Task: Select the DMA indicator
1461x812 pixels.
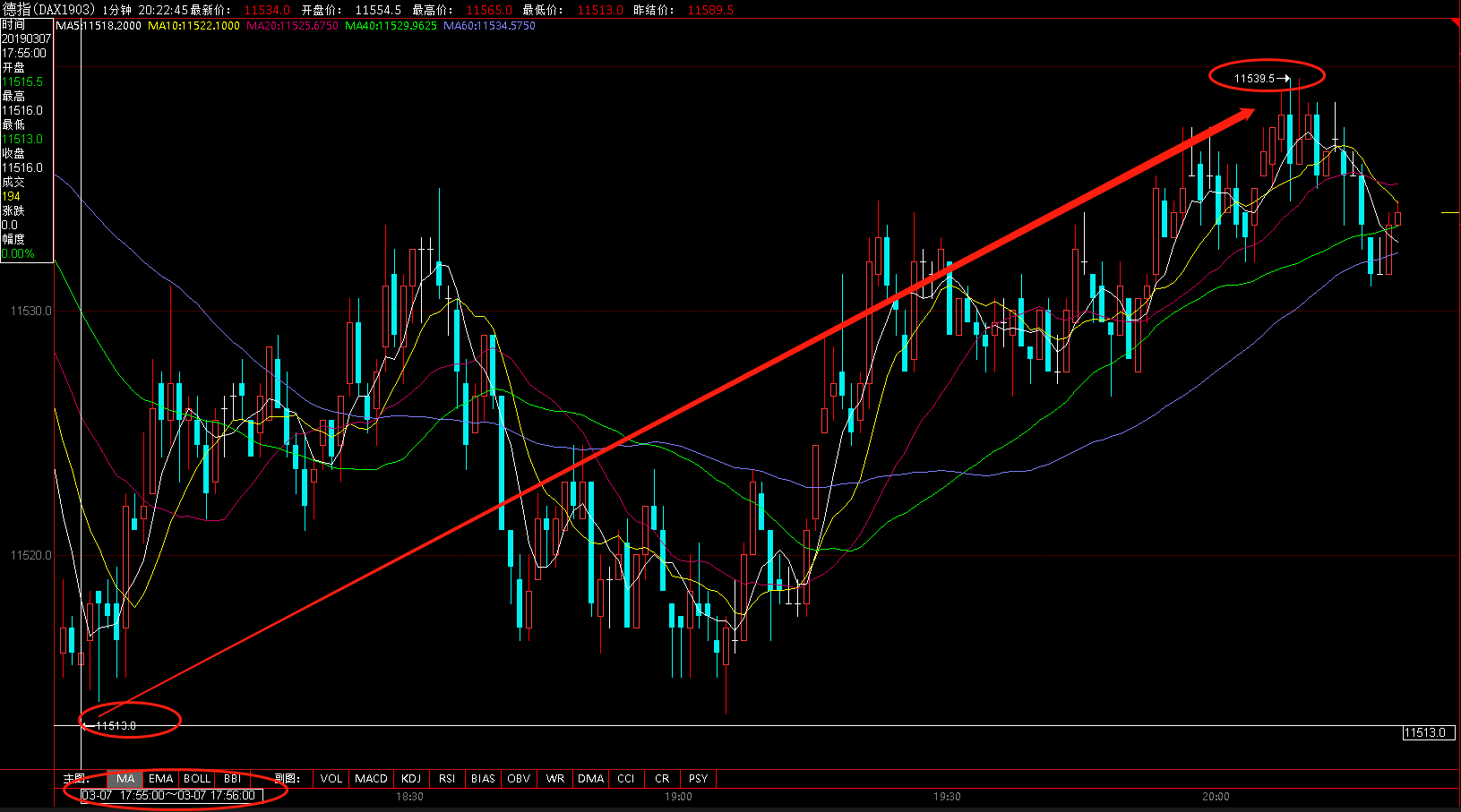Action: [590, 778]
